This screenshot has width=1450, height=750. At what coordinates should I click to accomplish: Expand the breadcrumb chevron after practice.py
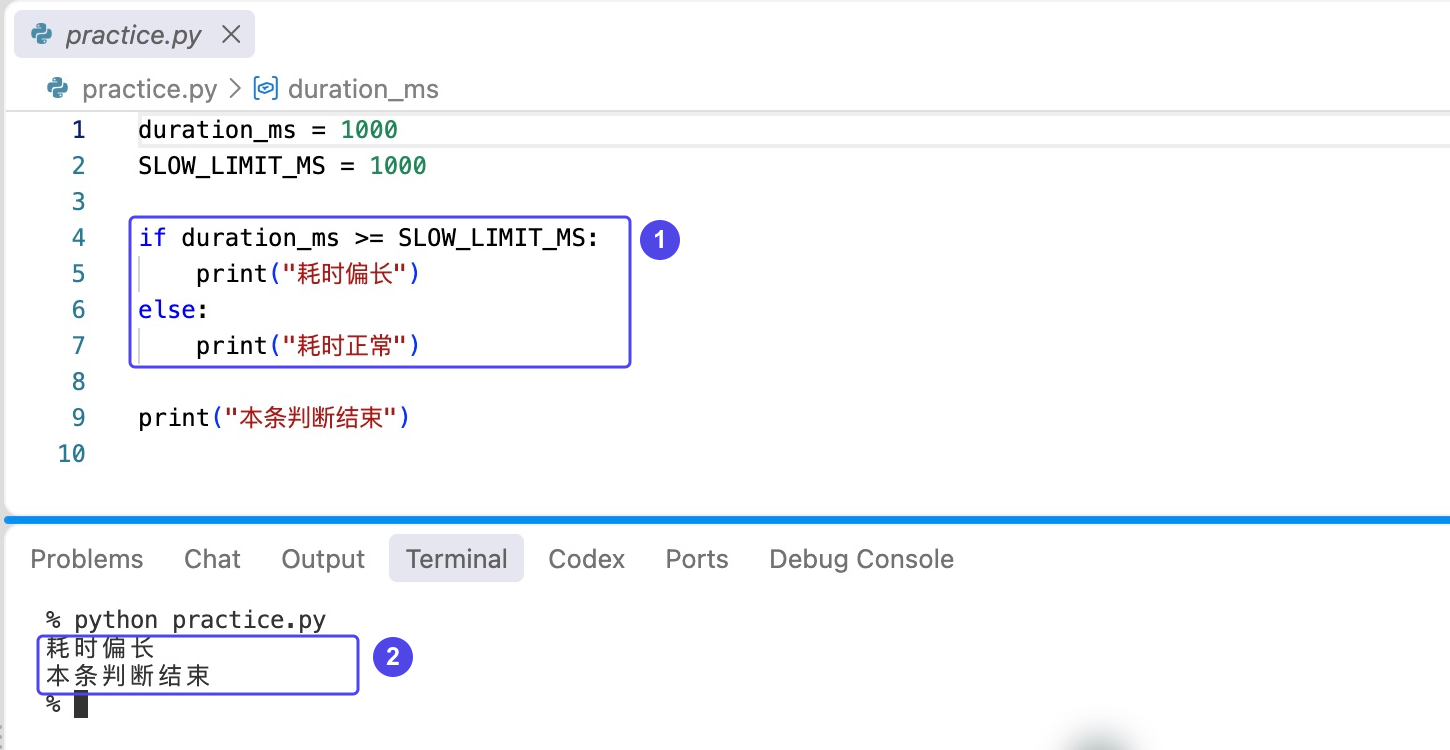coord(235,89)
